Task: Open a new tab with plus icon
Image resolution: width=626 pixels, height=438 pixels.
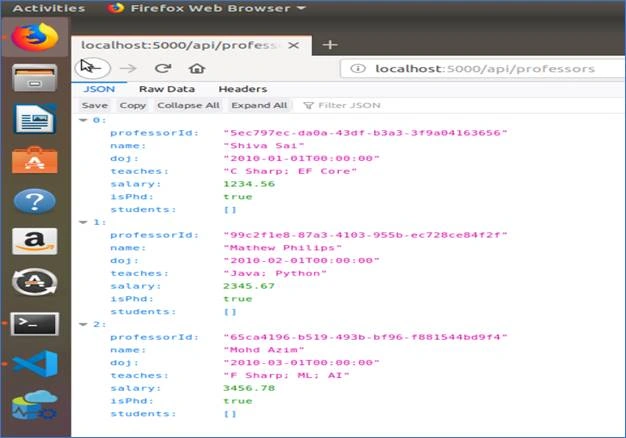Action: [330, 45]
